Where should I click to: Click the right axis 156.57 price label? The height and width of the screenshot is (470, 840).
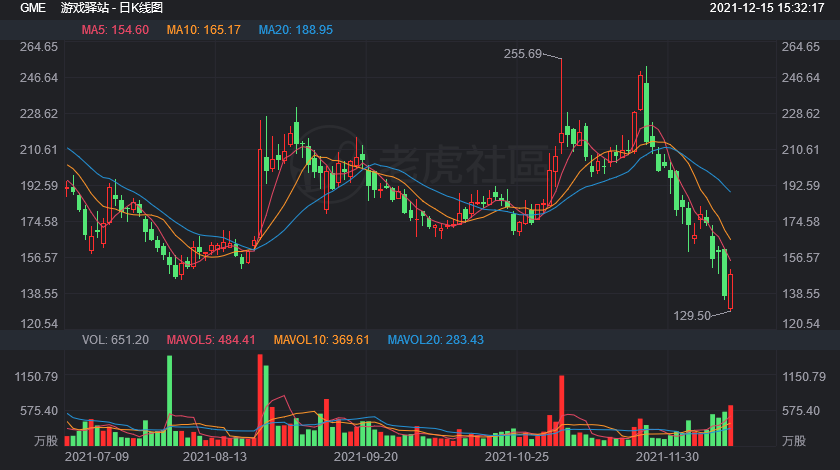[801, 257]
